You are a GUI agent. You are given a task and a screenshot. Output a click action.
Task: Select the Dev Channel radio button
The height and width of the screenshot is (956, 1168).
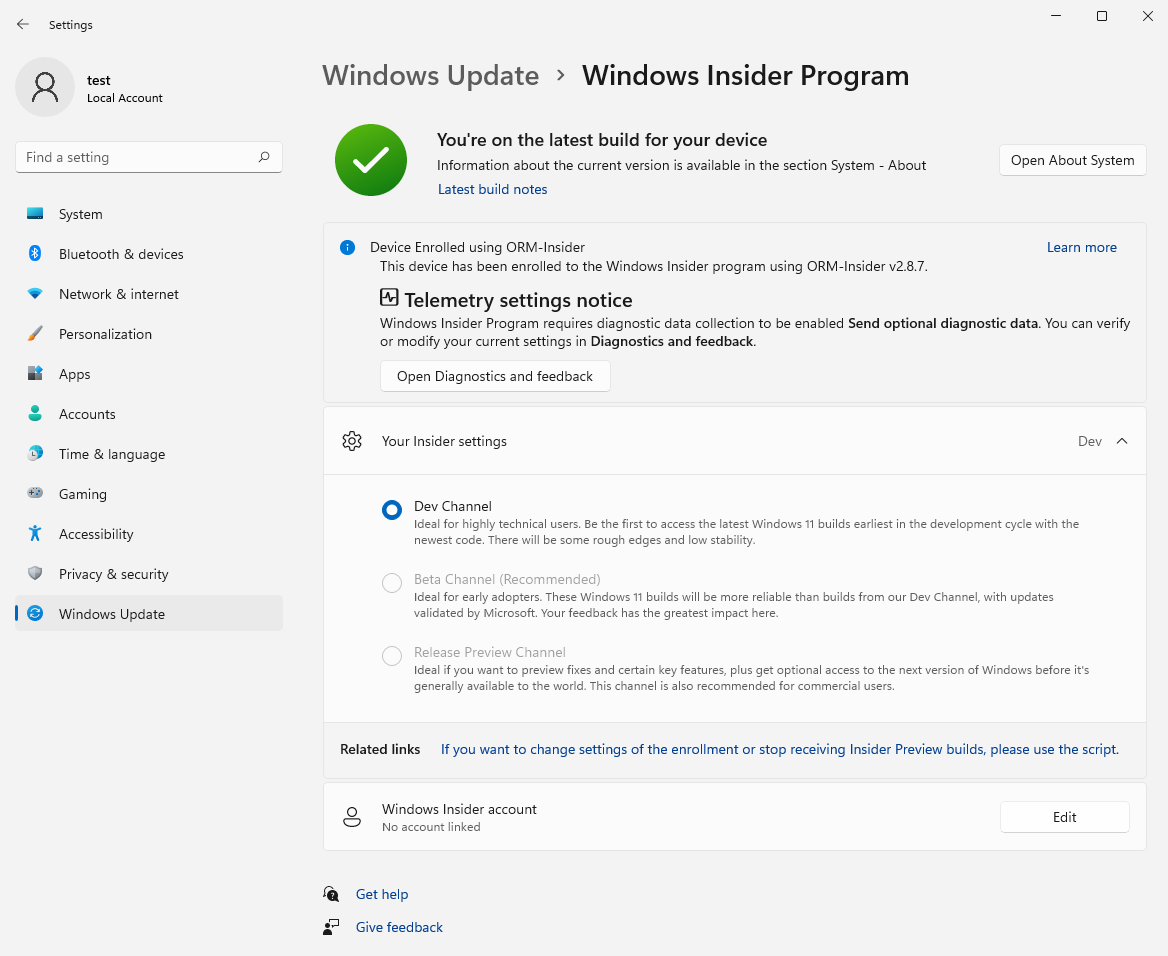(392, 510)
